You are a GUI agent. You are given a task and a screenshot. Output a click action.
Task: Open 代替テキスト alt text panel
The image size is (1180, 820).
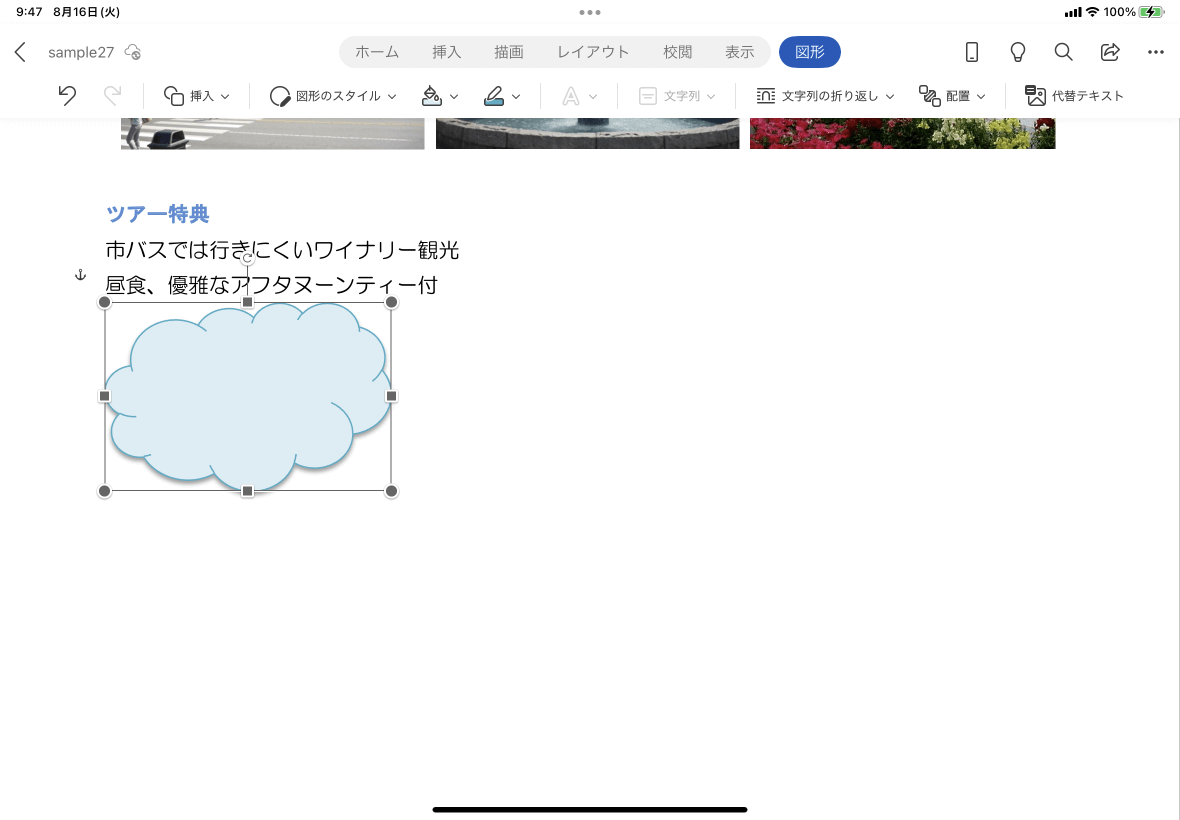[x=1074, y=96]
